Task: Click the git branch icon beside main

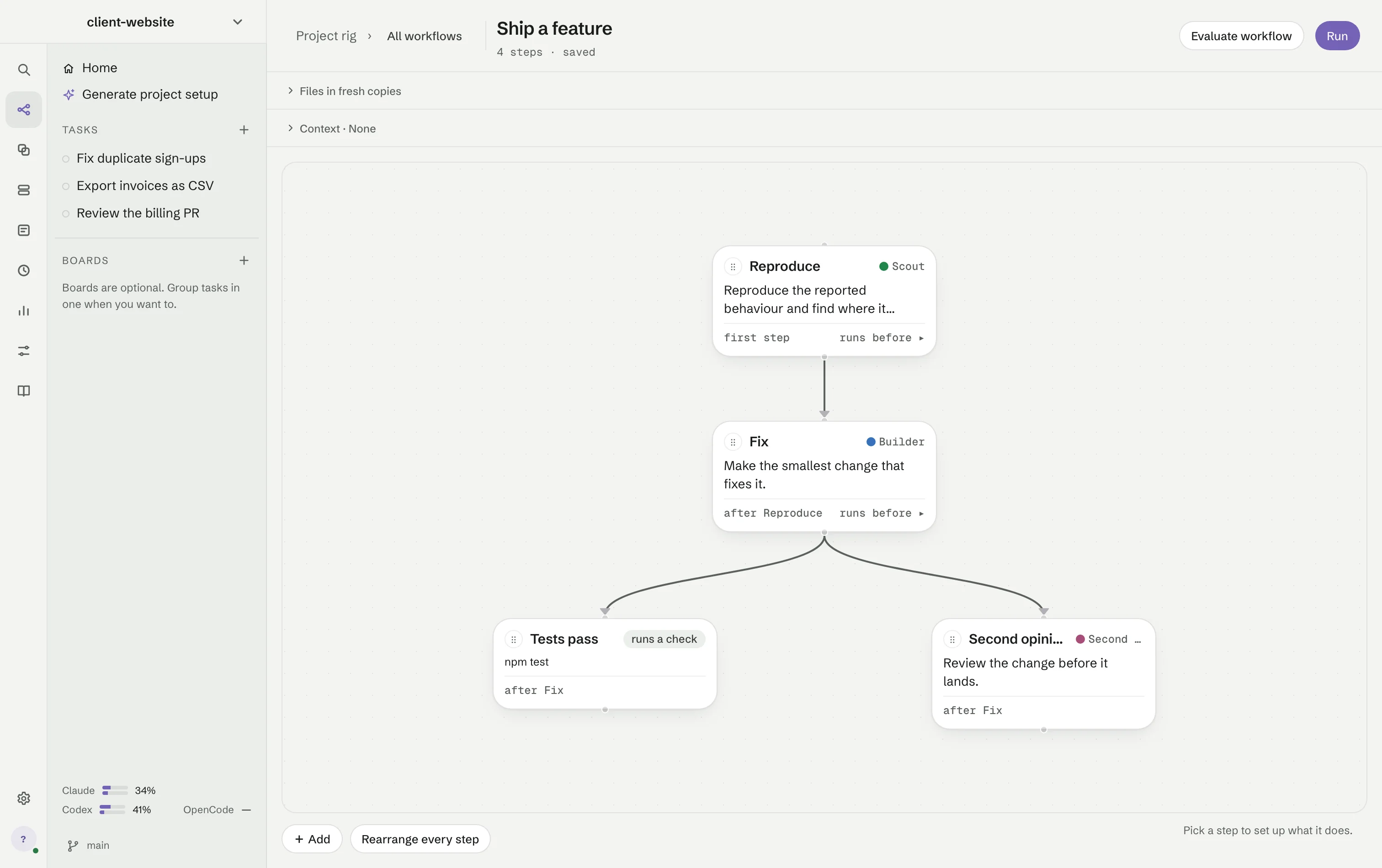Action: click(73, 846)
